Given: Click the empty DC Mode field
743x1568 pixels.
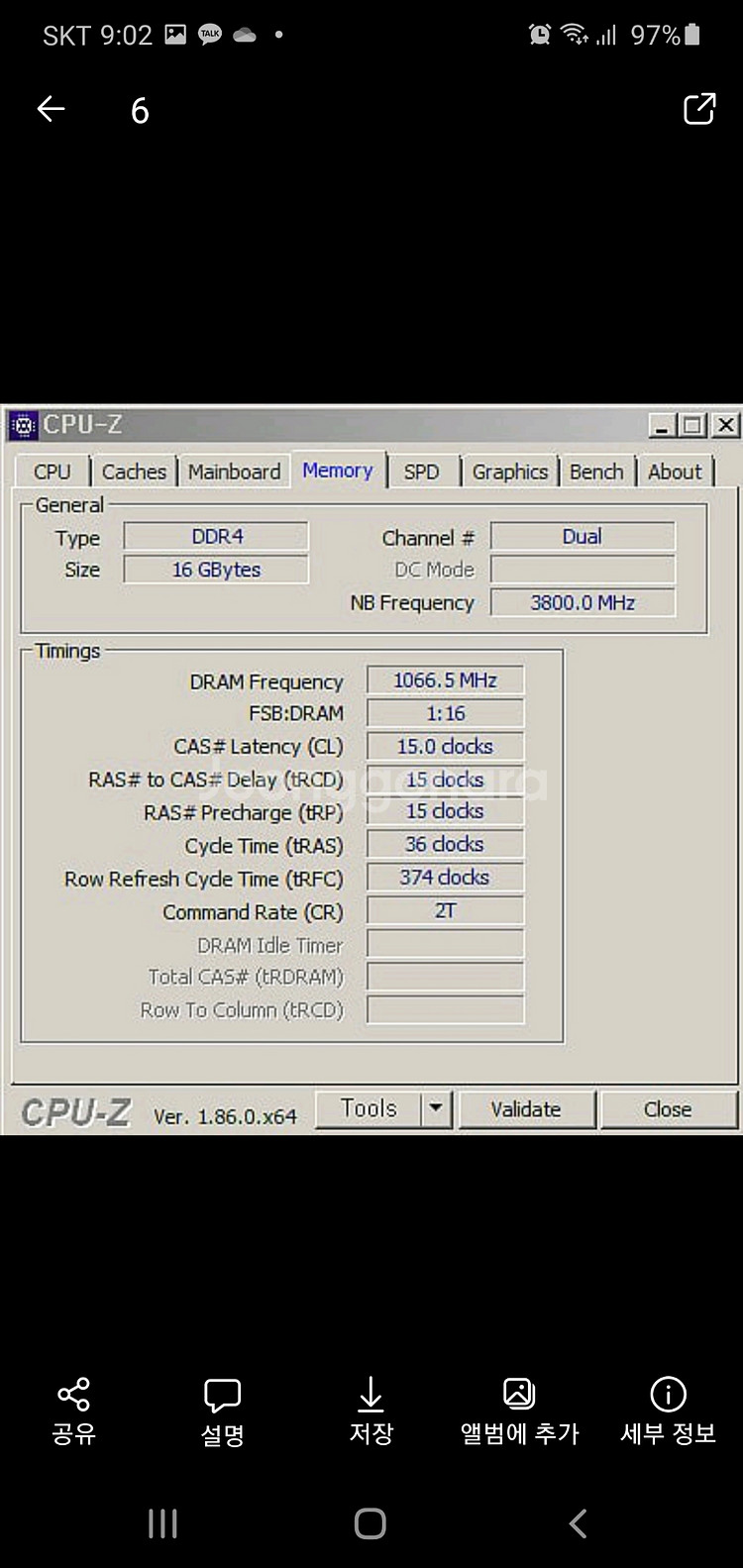Looking at the screenshot, I should [583, 570].
